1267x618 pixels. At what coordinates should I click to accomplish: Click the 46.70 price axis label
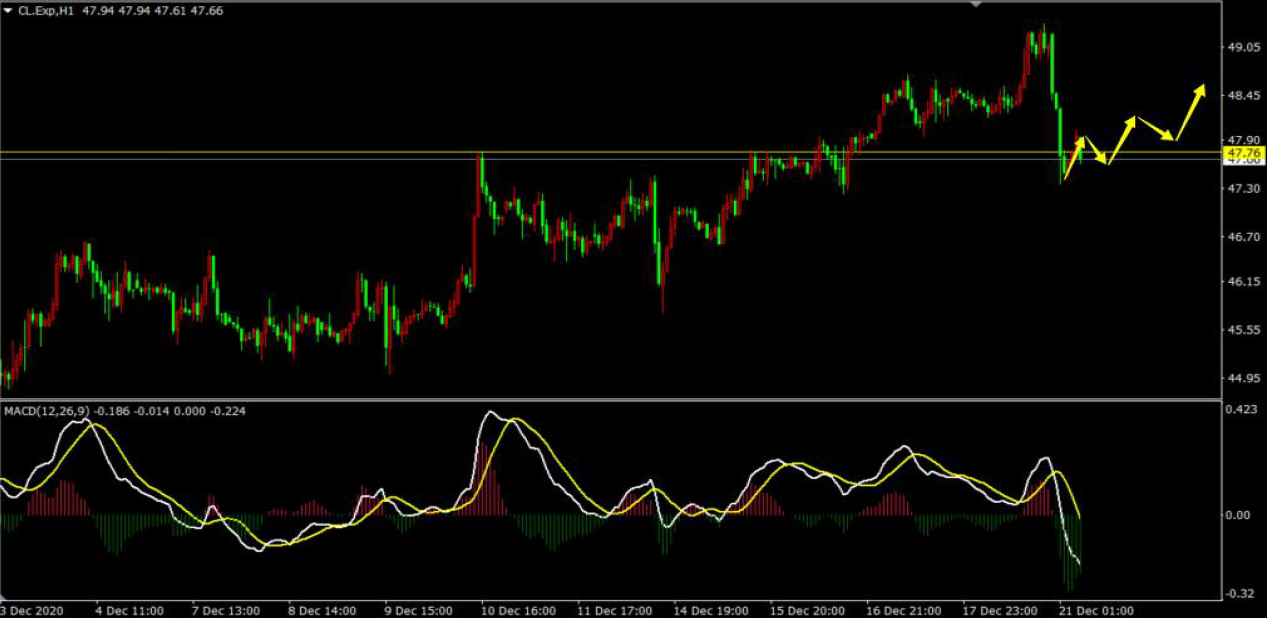coord(1243,237)
